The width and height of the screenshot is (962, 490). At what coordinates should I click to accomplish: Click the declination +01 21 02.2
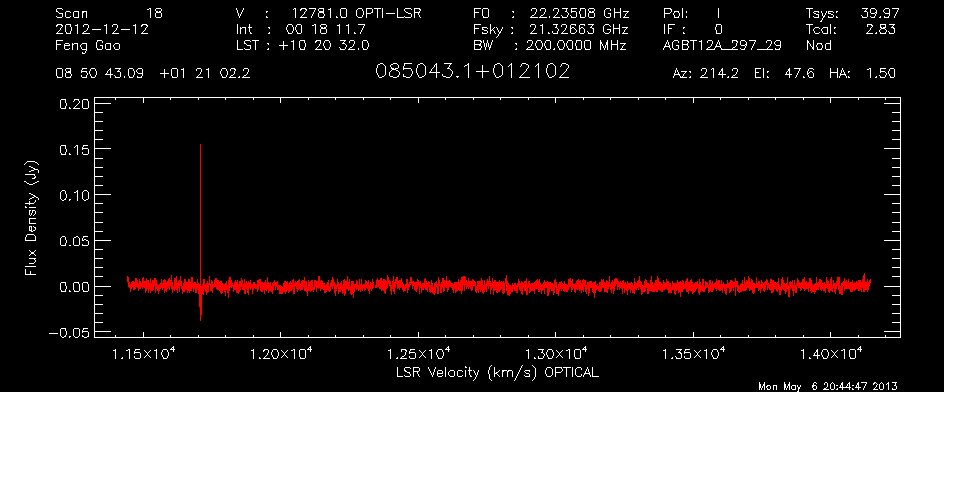point(205,73)
